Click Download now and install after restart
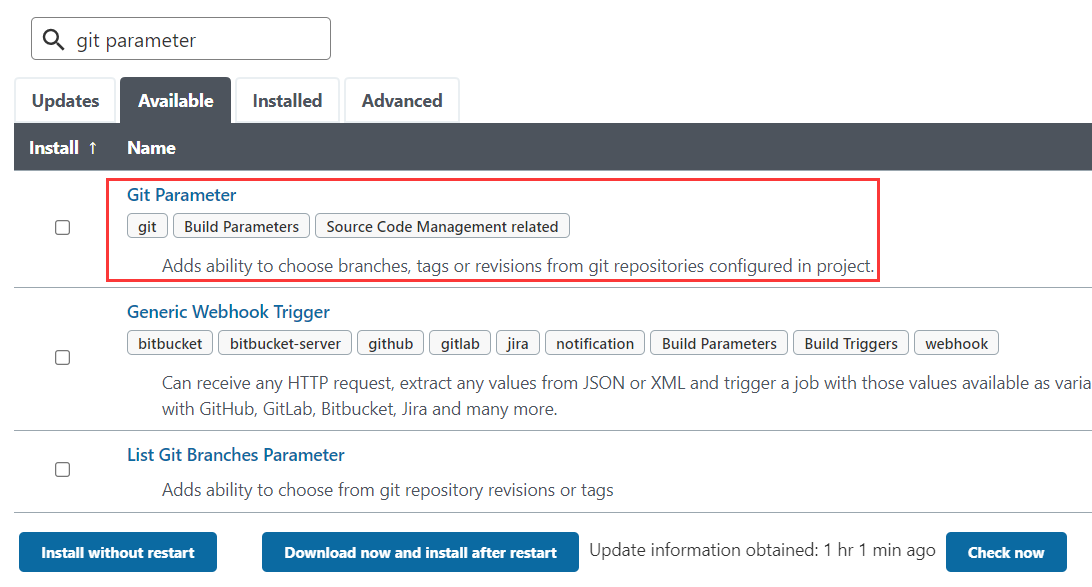 tap(420, 552)
